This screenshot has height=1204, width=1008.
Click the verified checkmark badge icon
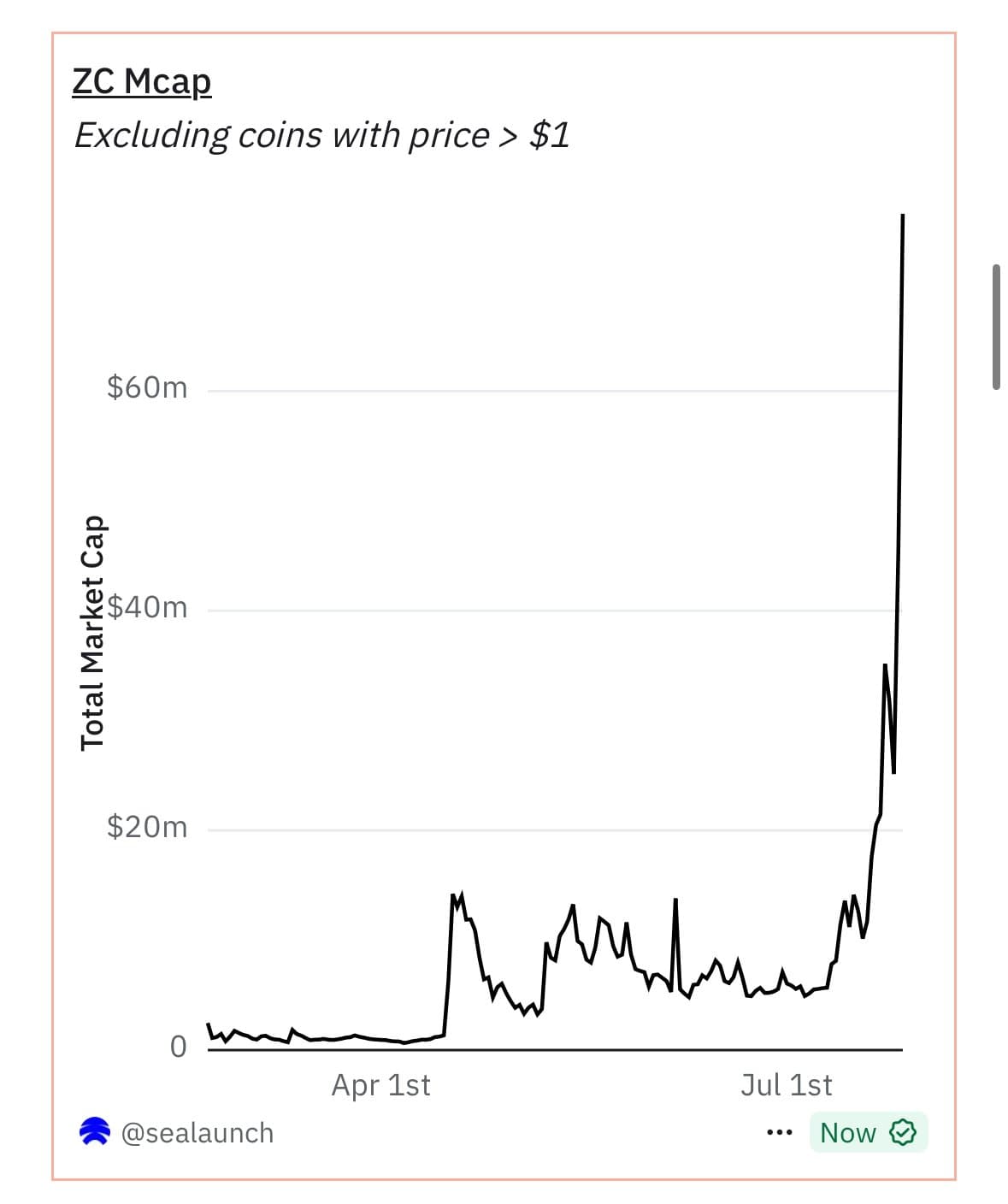(903, 1132)
